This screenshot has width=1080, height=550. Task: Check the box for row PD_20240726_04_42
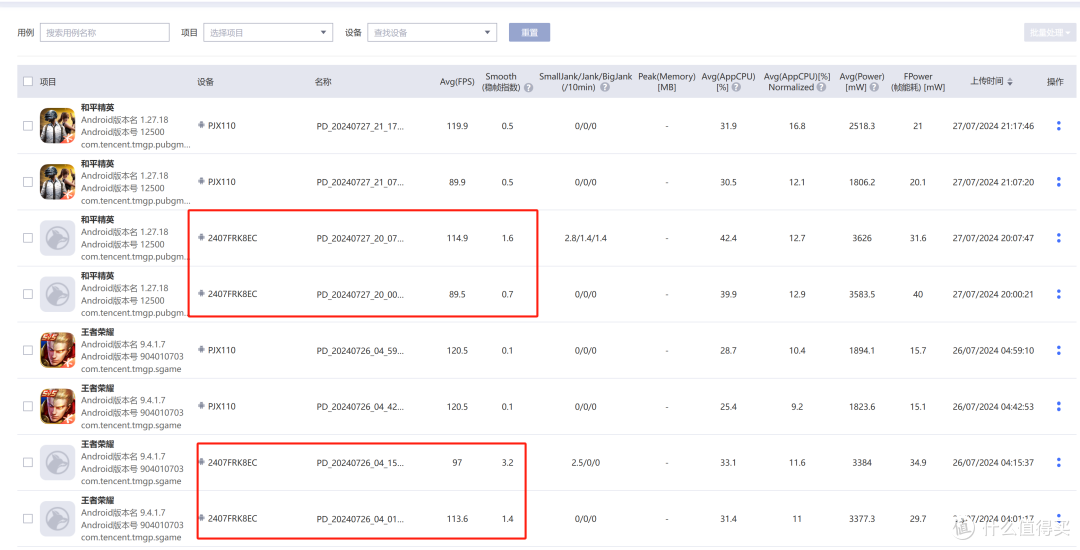point(28,406)
